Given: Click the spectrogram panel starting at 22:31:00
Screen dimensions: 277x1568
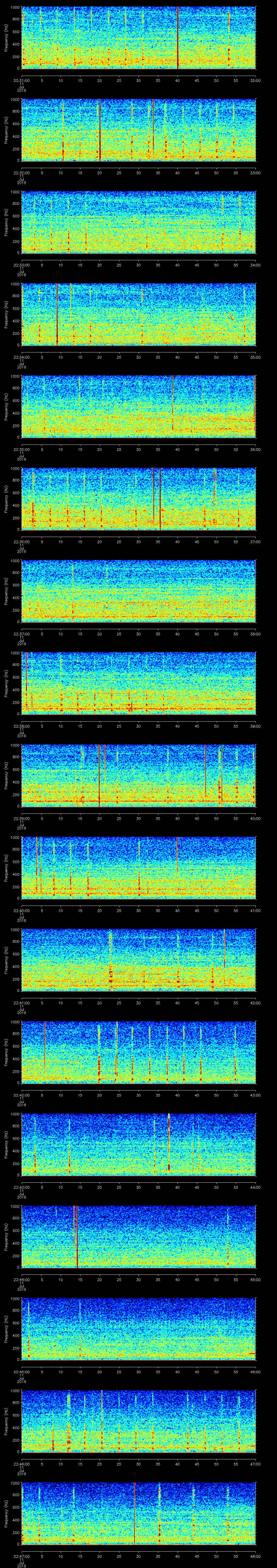Looking at the screenshot, I should [139, 38].
